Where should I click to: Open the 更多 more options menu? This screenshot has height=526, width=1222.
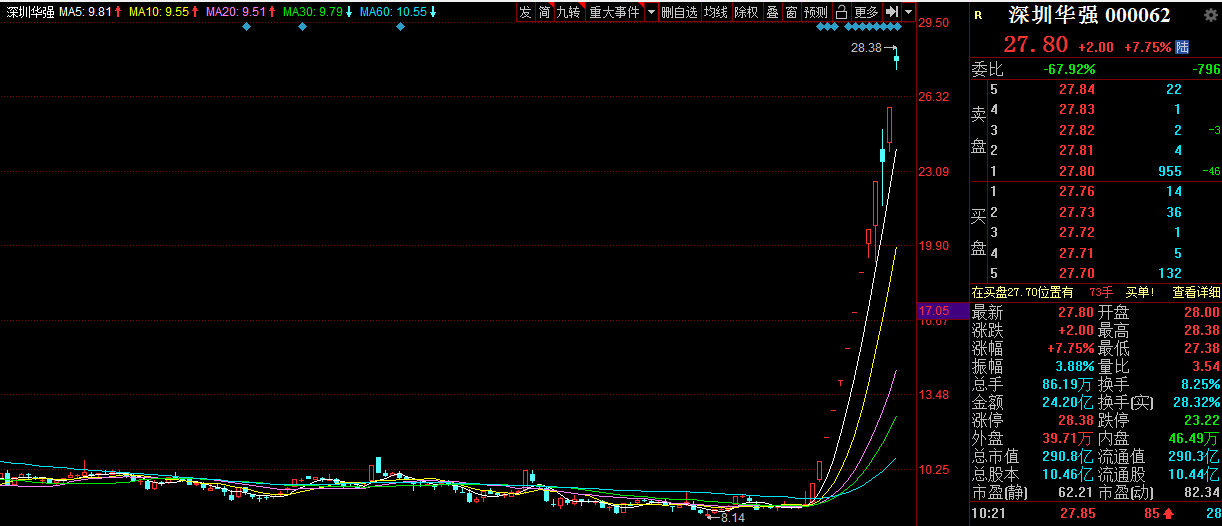tap(866, 12)
